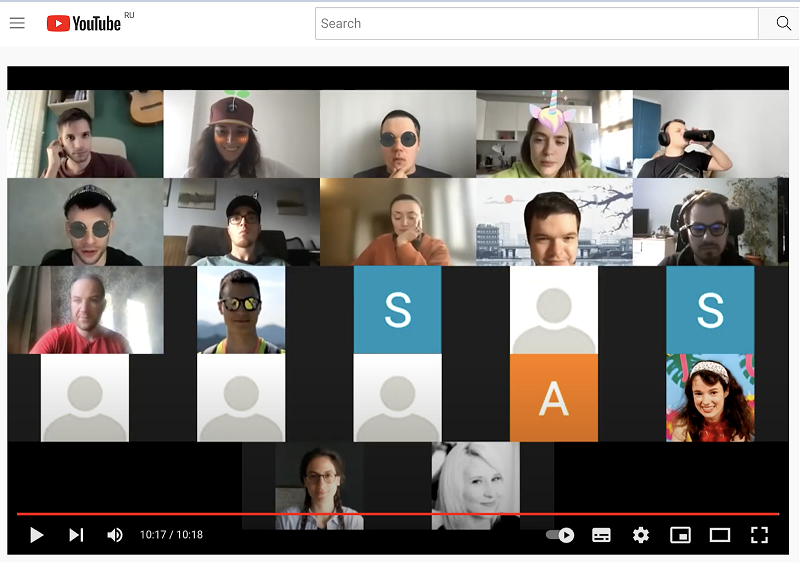Click the 10:17 / 10:18 time display
The height and width of the screenshot is (564, 800).
click(x=171, y=535)
